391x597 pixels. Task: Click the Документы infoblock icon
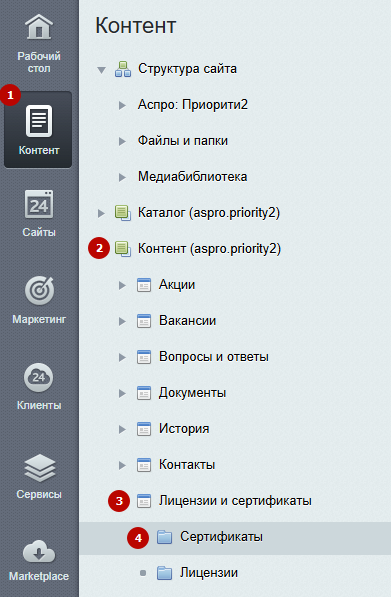[144, 393]
